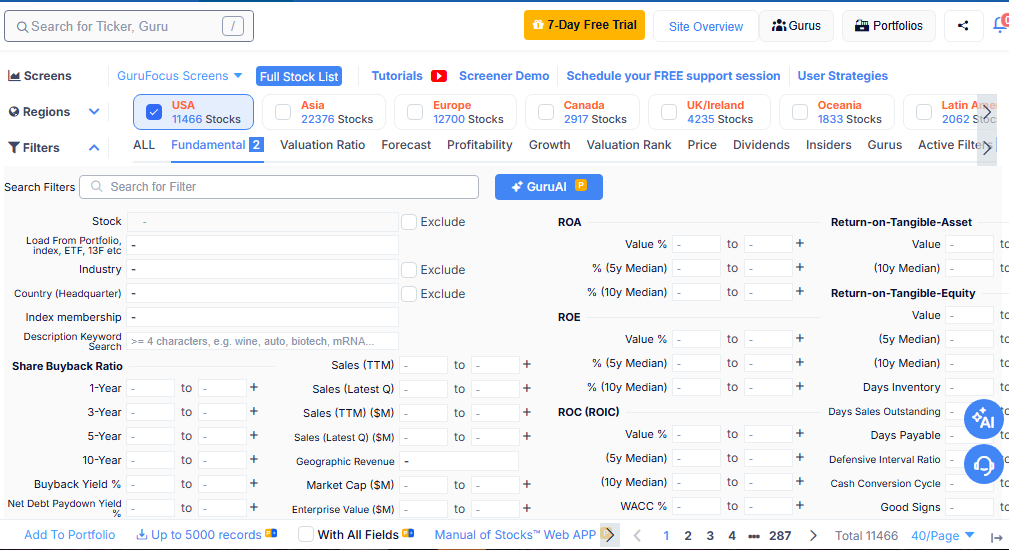Expand the Regions section chevron

94,111
